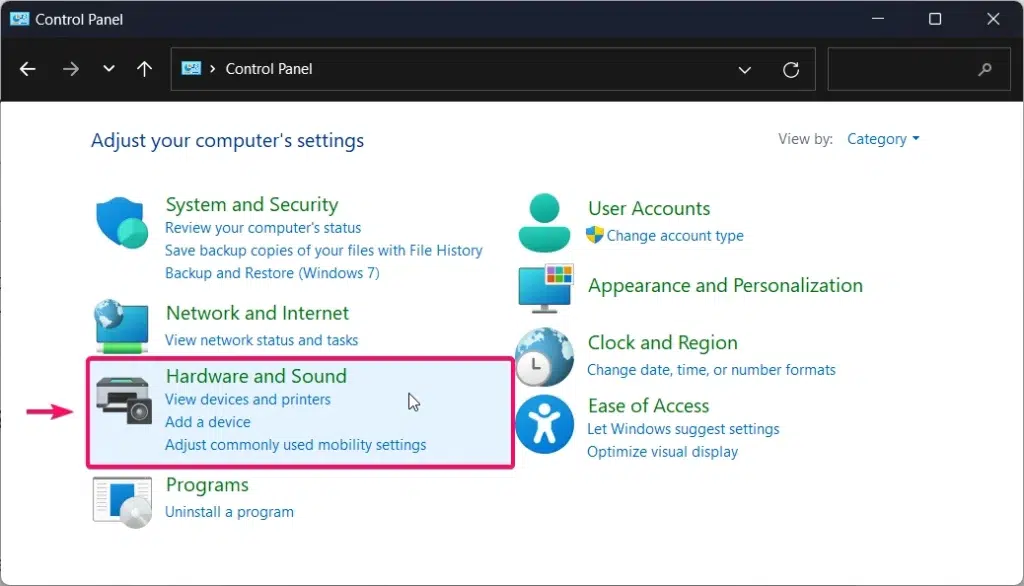Open Programs category heading
The image size is (1024, 586).
coord(207,485)
